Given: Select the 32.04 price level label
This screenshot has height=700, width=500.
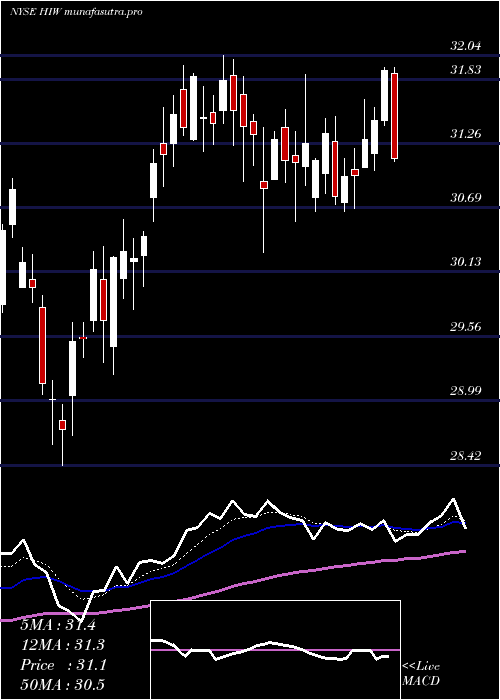Looking at the screenshot, I should (466, 46).
